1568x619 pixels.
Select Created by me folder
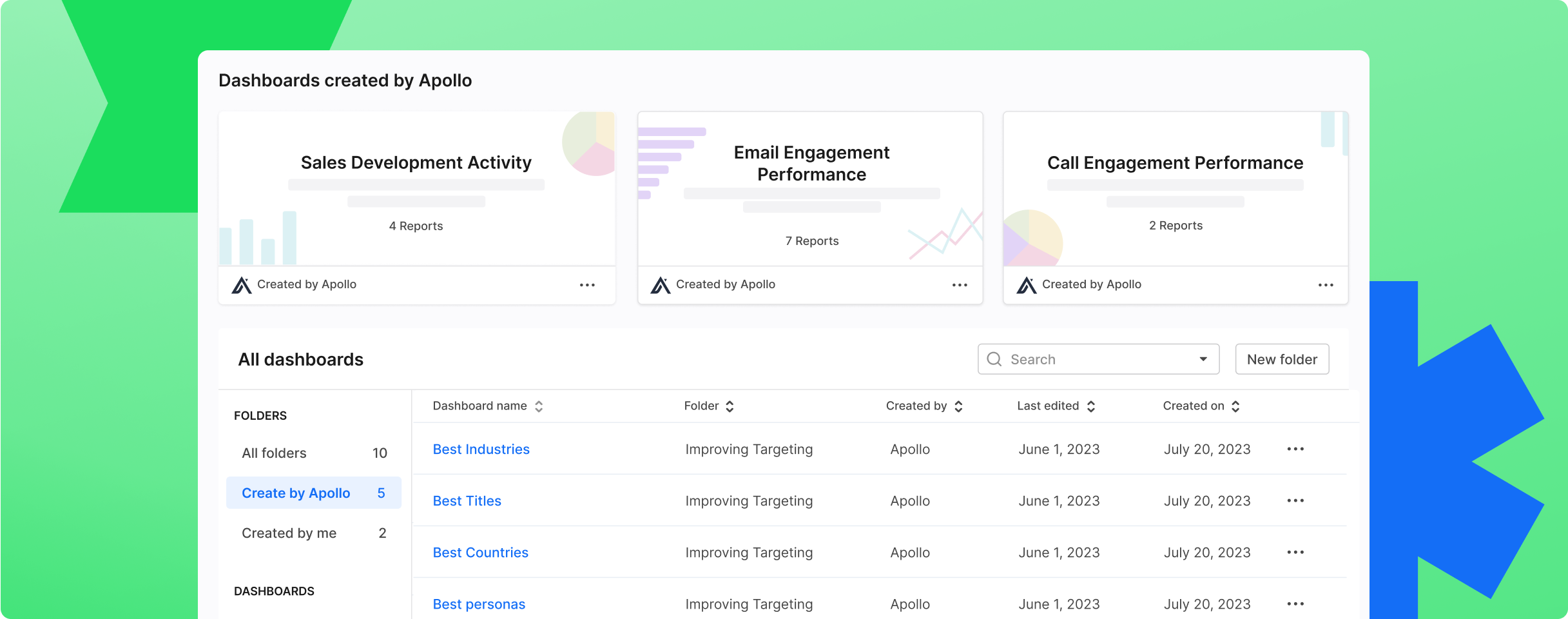click(x=314, y=533)
